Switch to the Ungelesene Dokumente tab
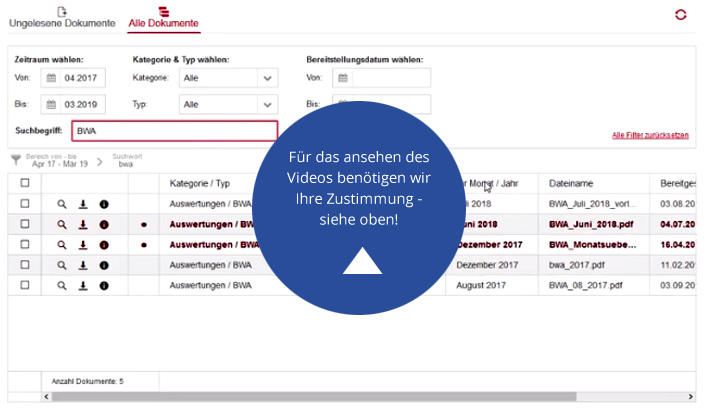 pyautogui.click(x=61, y=18)
